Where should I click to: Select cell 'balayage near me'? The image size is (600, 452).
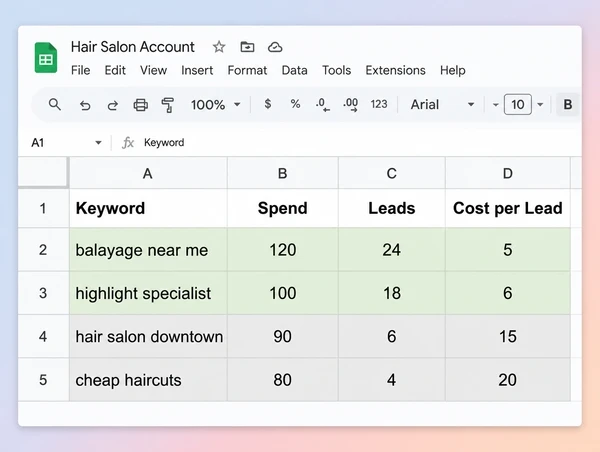pos(148,250)
